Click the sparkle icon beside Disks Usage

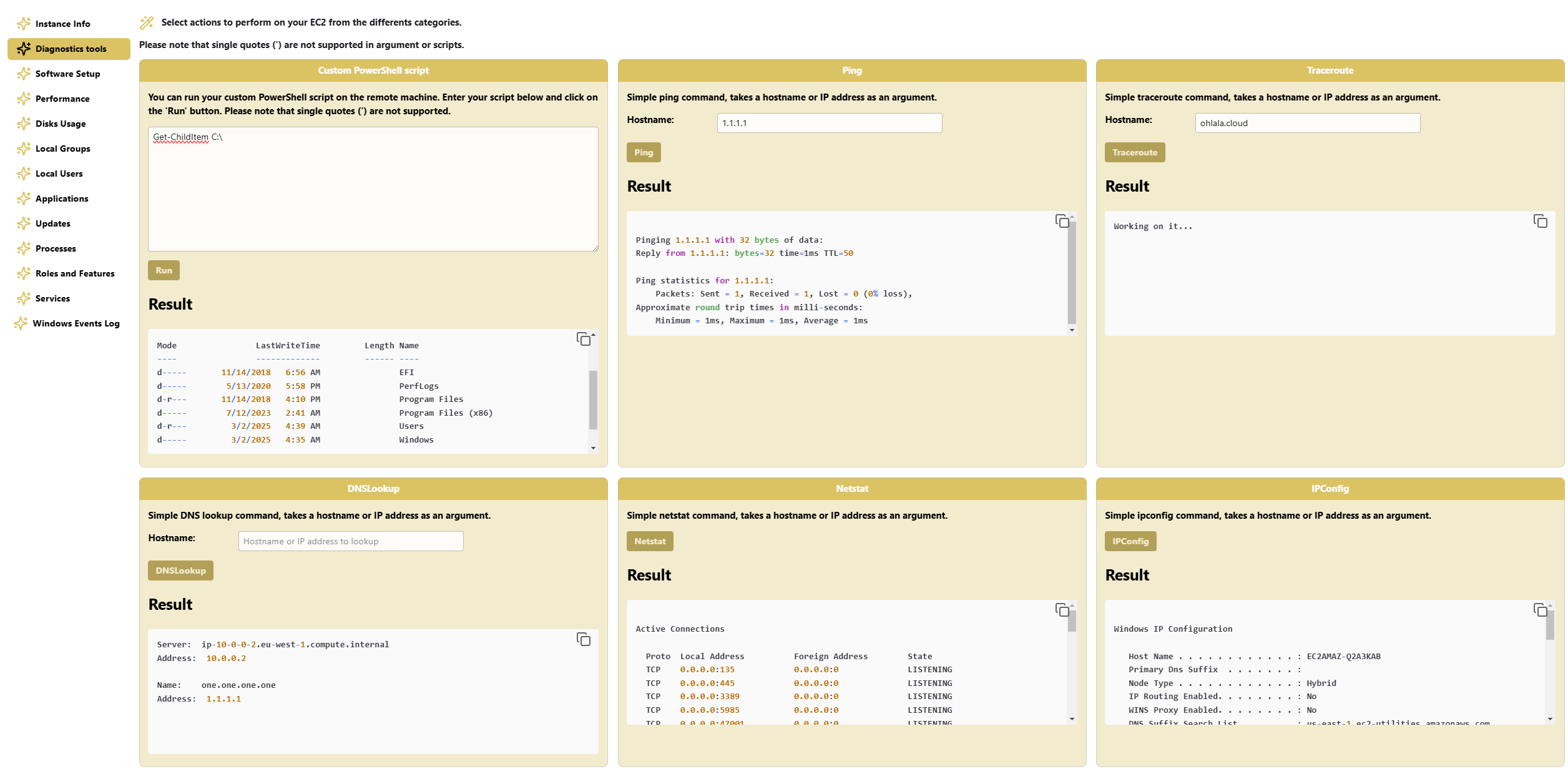(24, 124)
